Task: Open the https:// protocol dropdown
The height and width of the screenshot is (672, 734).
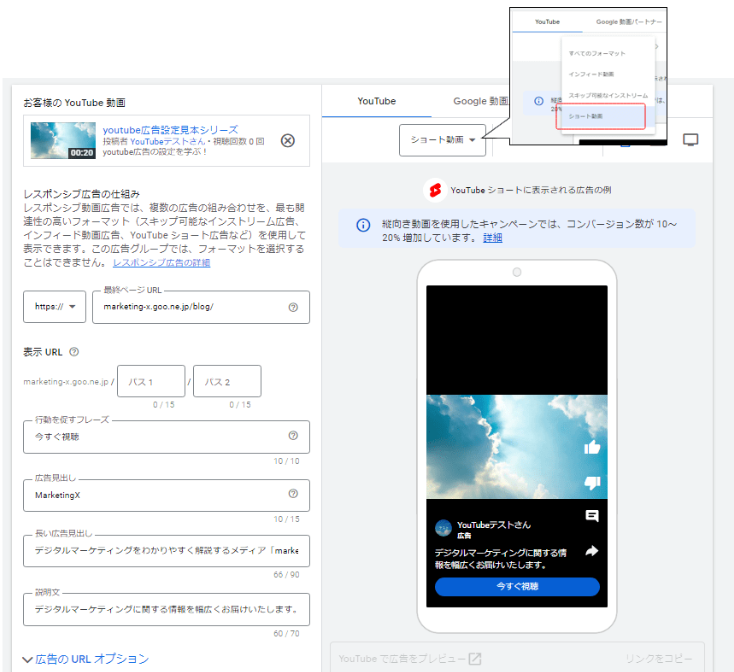Action: pos(55,307)
